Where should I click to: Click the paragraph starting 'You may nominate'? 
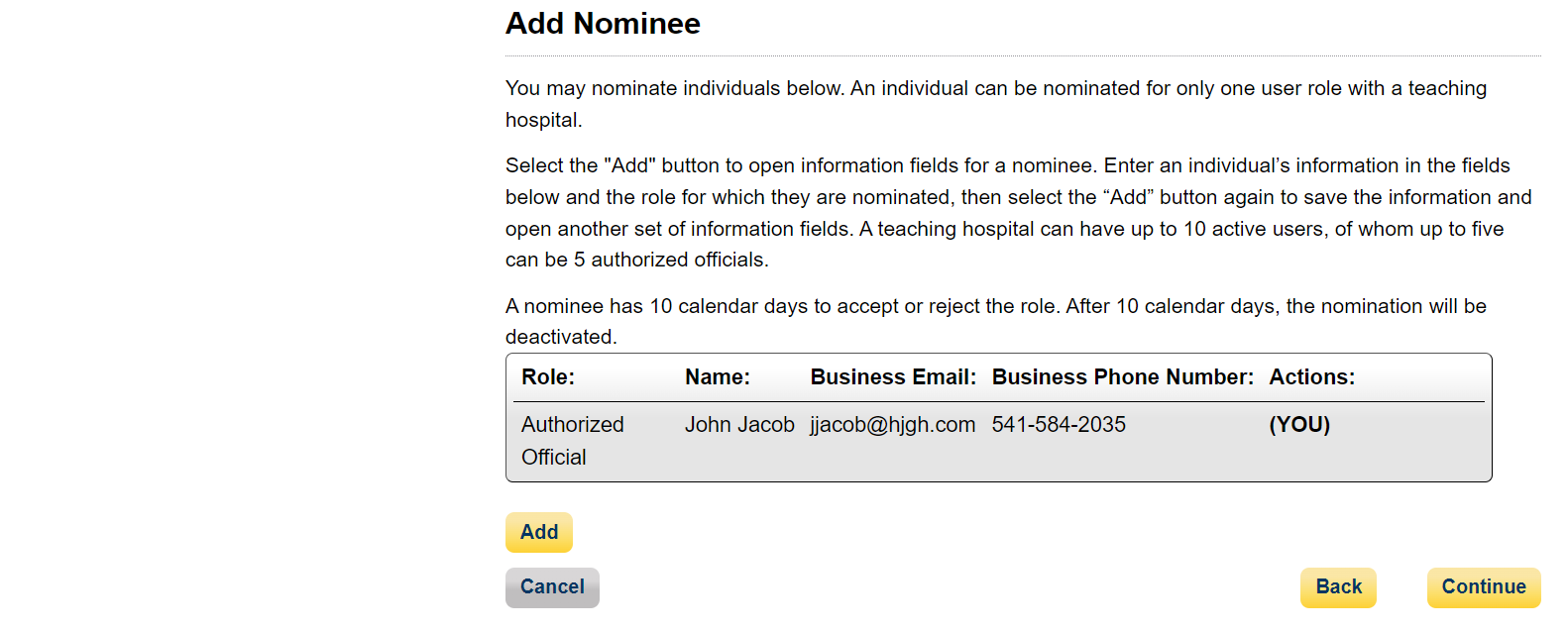point(995,104)
